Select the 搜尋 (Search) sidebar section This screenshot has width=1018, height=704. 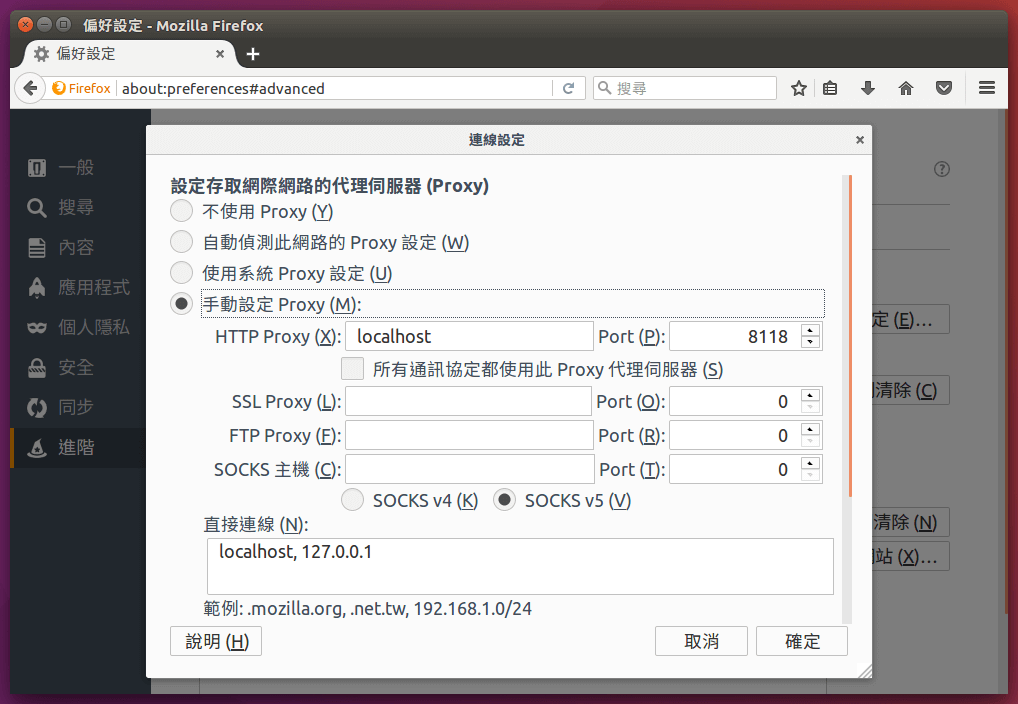[x=75, y=207]
